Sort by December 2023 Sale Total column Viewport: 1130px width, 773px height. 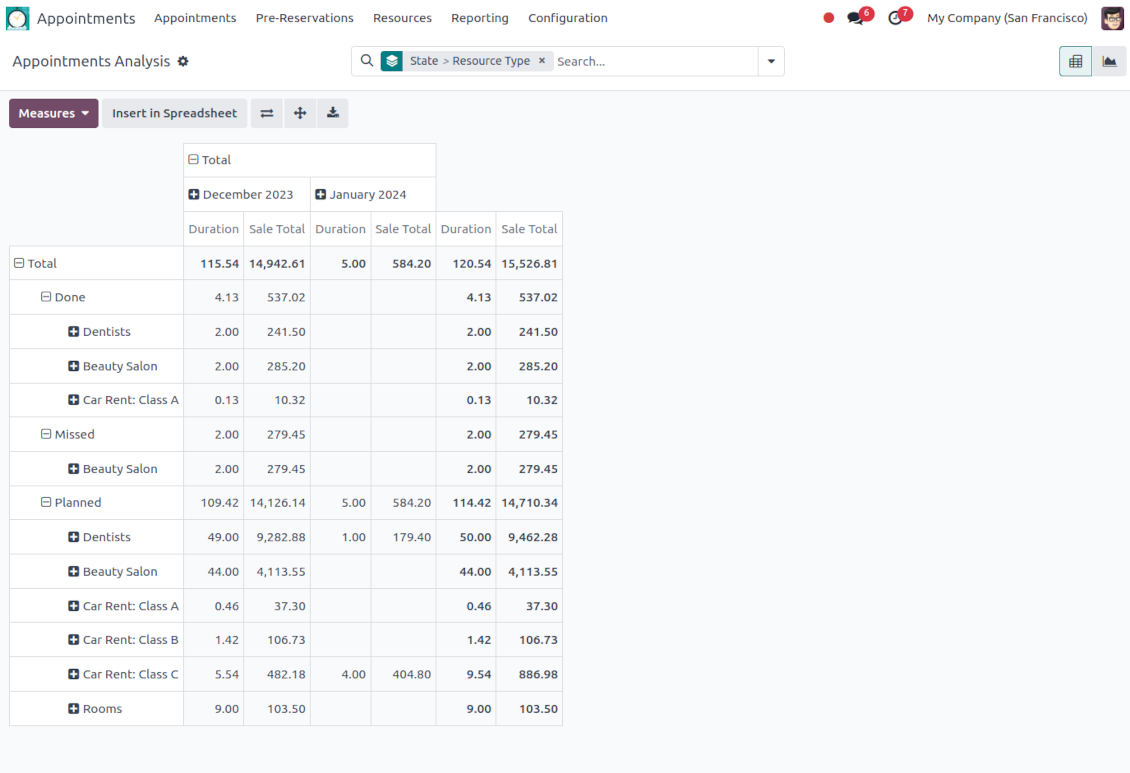[277, 229]
